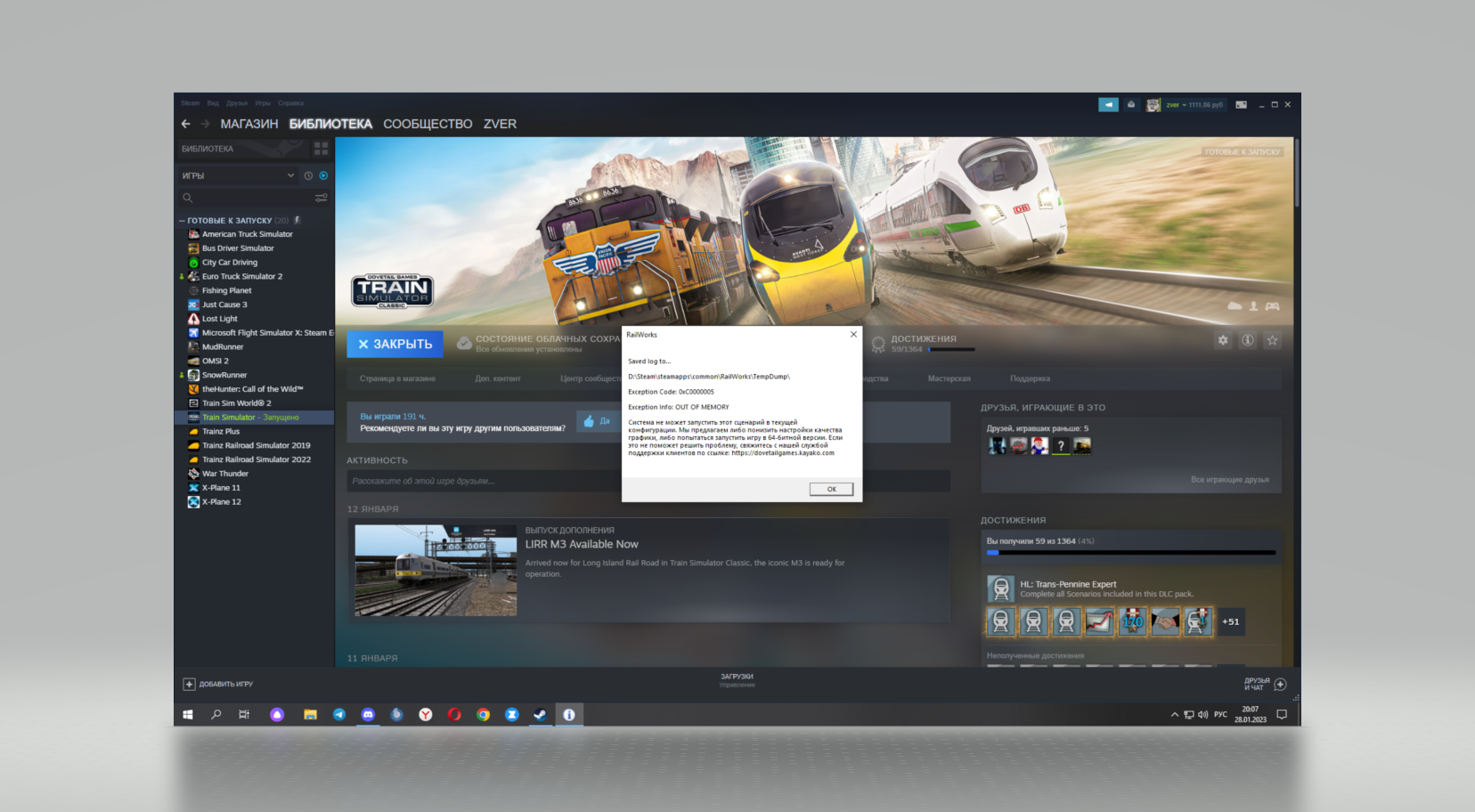Close the RailWorks dialog with X

coord(853,335)
